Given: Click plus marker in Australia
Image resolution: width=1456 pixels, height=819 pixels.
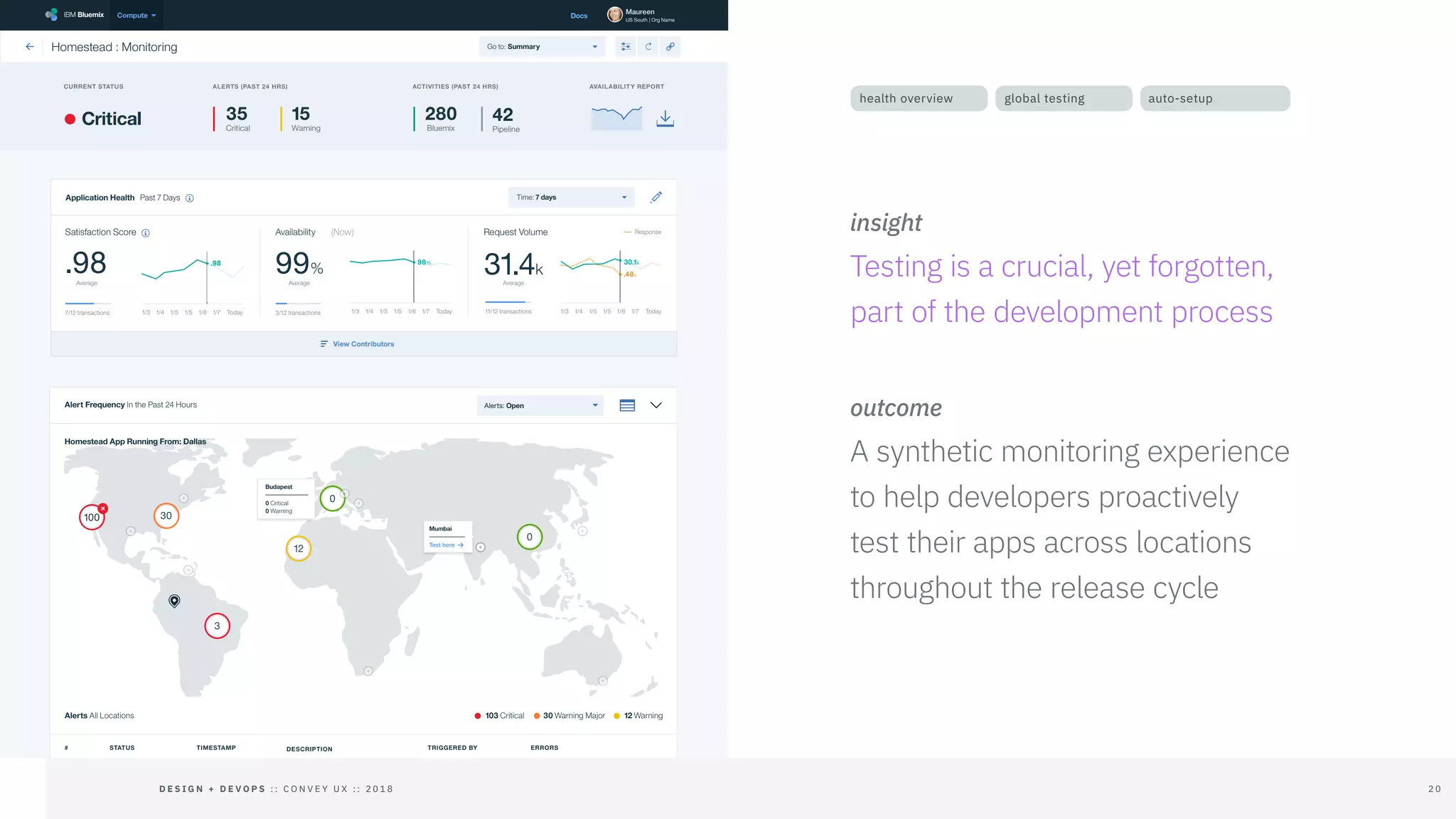Looking at the screenshot, I should point(603,681).
